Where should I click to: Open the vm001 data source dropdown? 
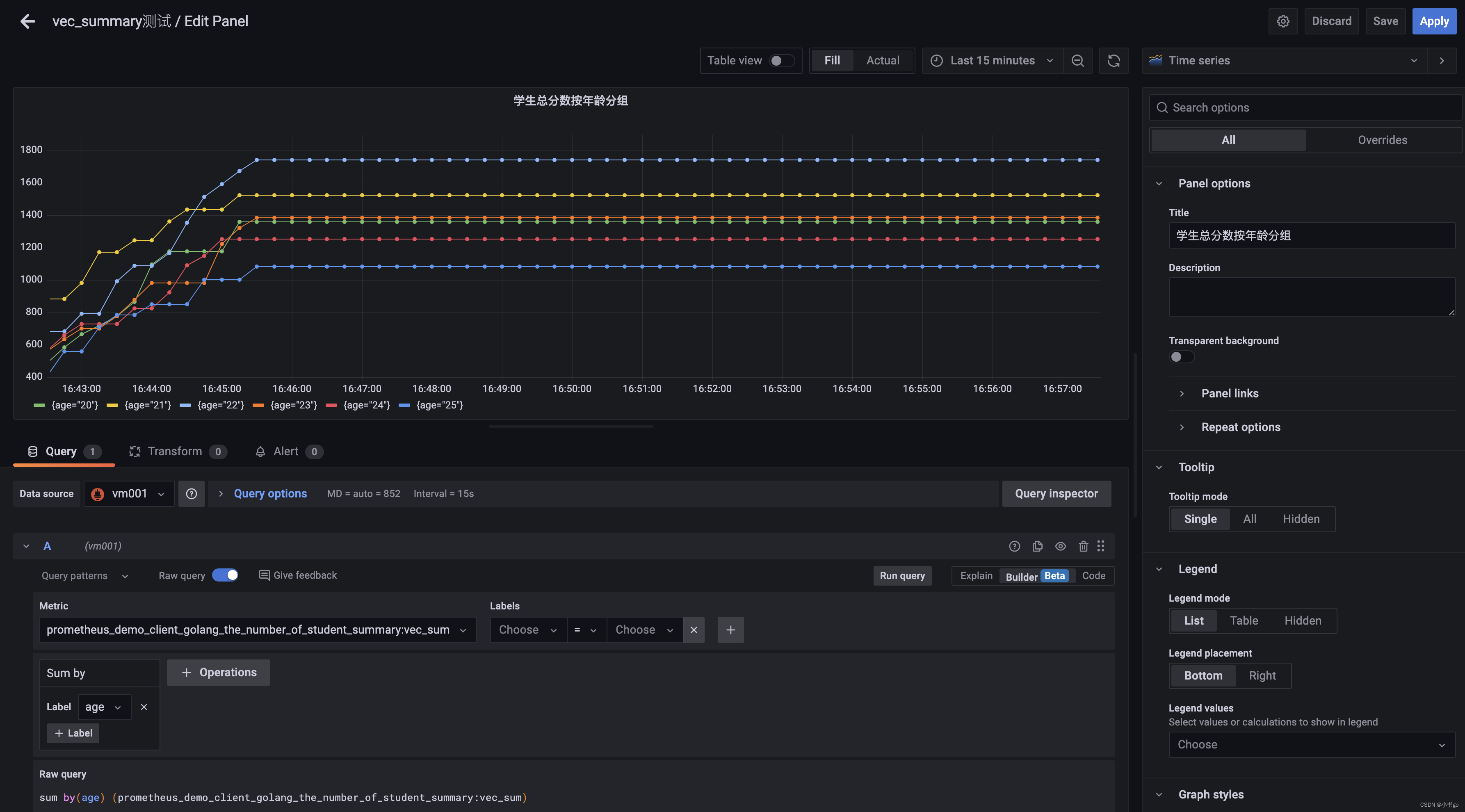(x=130, y=494)
